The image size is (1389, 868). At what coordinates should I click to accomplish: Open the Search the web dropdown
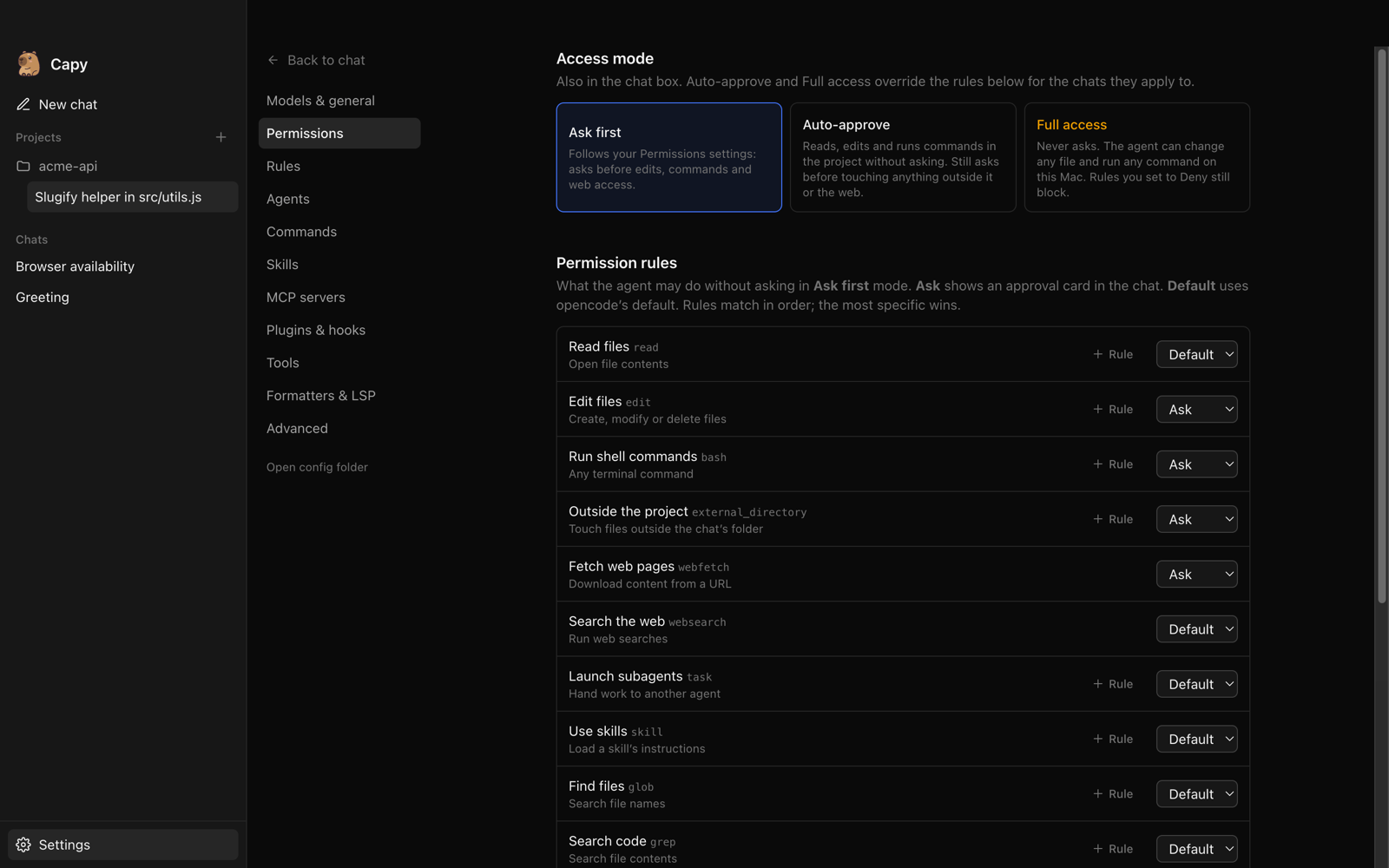tap(1196, 629)
